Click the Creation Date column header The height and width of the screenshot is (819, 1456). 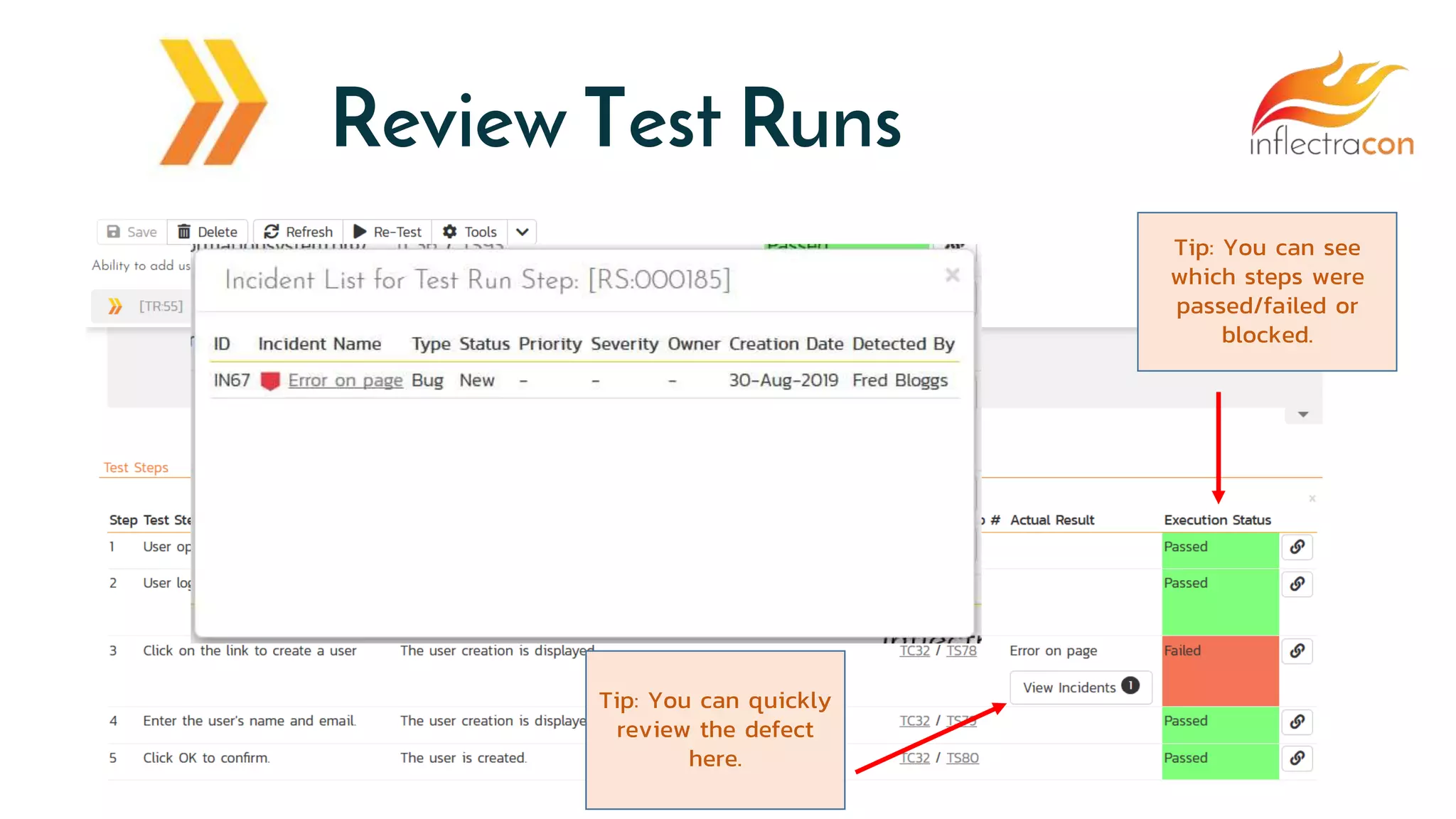786,344
